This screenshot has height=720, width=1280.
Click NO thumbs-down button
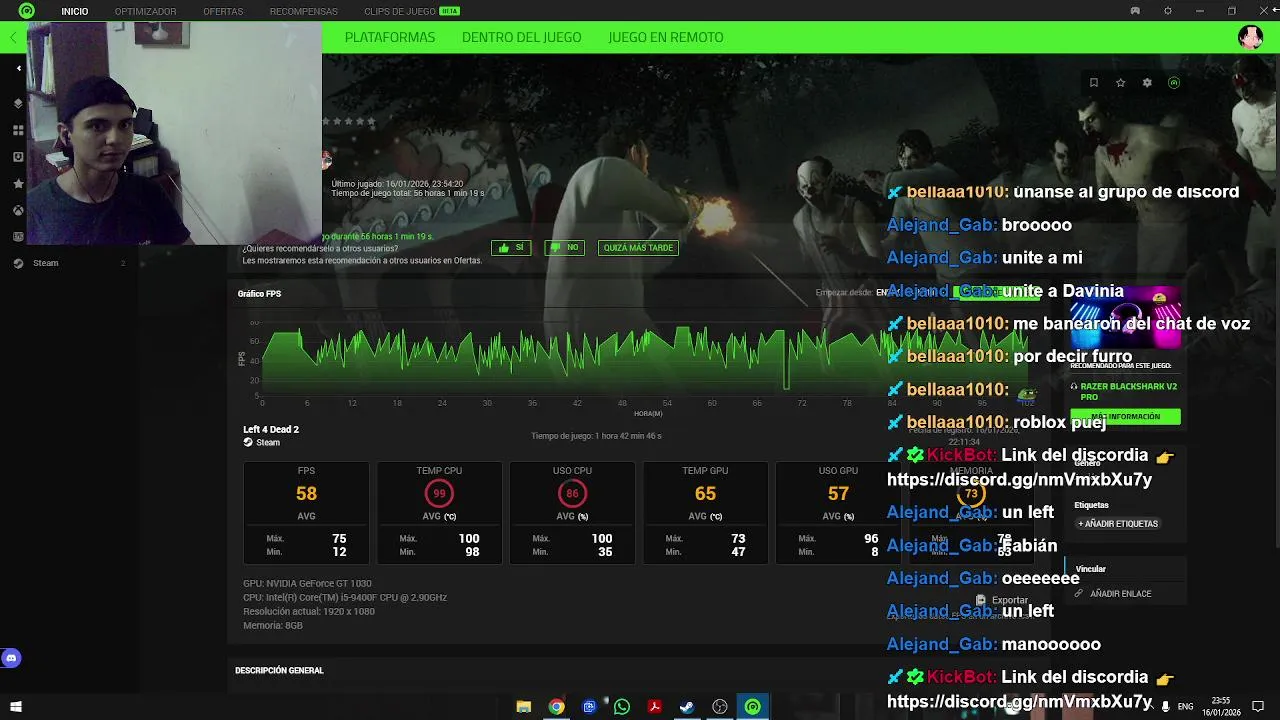click(x=564, y=247)
